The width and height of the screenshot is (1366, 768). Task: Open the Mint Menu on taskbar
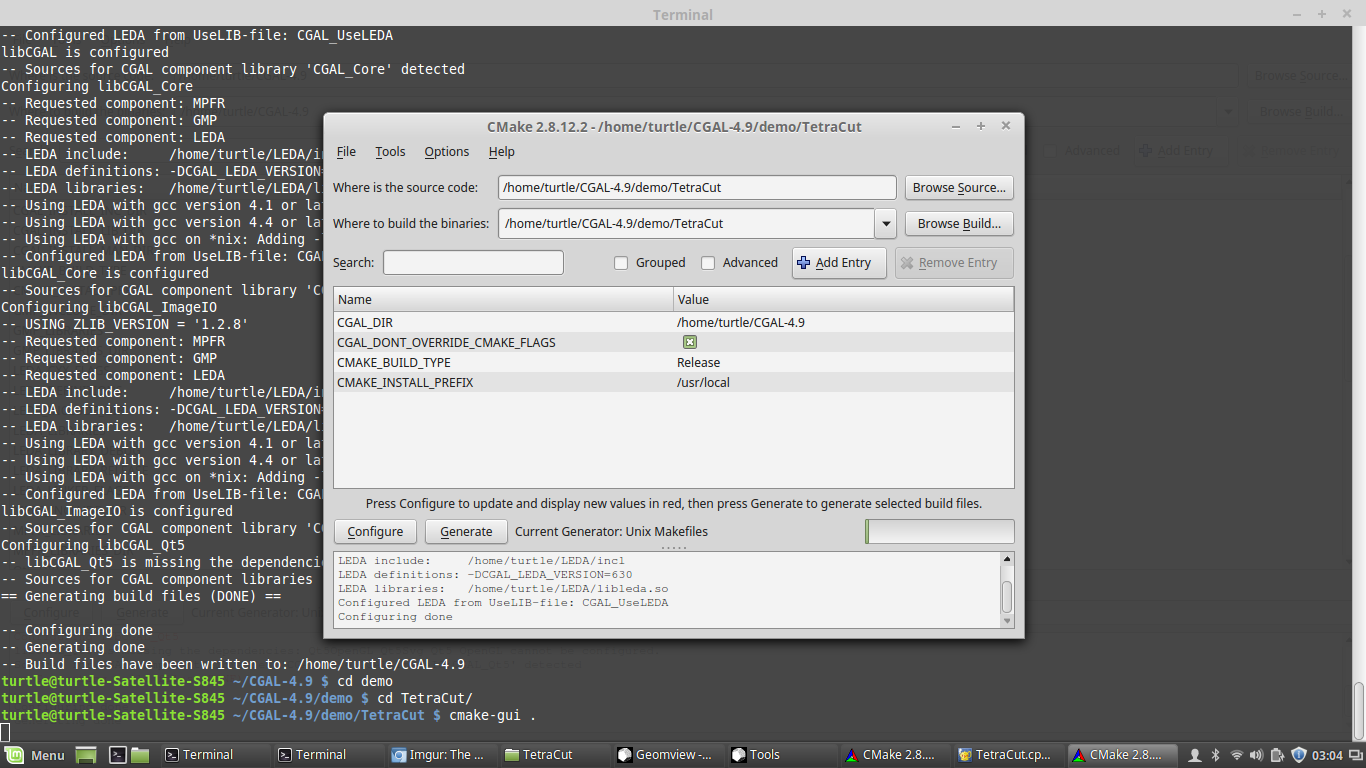pyautogui.click(x=34, y=755)
